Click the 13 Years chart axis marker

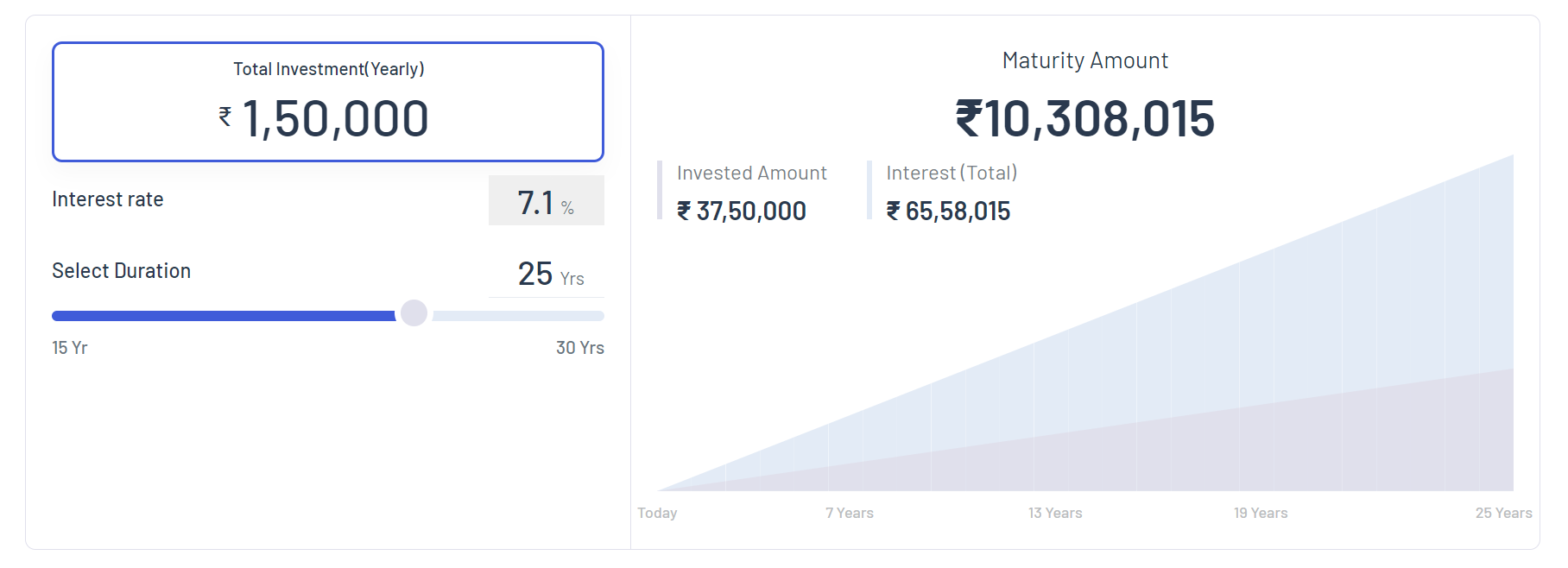click(x=1055, y=513)
